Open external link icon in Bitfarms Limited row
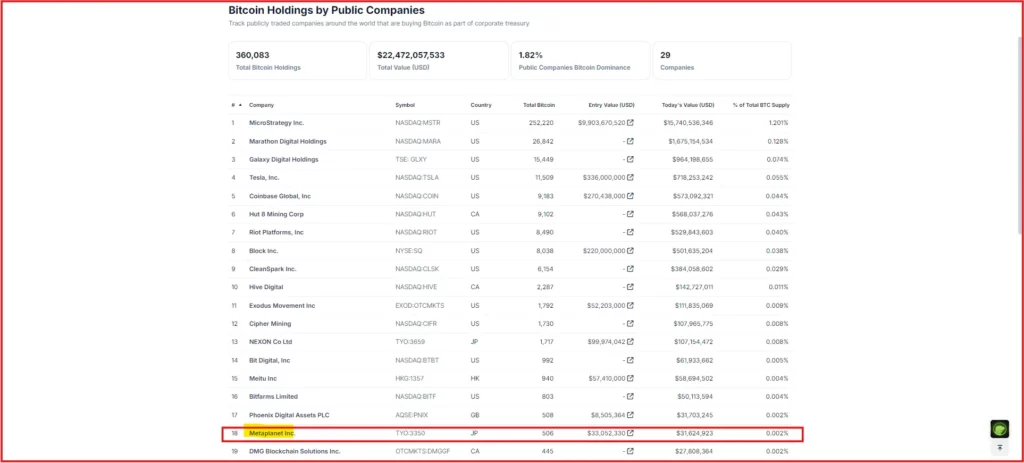The width and height of the screenshot is (1024, 463). [630, 396]
